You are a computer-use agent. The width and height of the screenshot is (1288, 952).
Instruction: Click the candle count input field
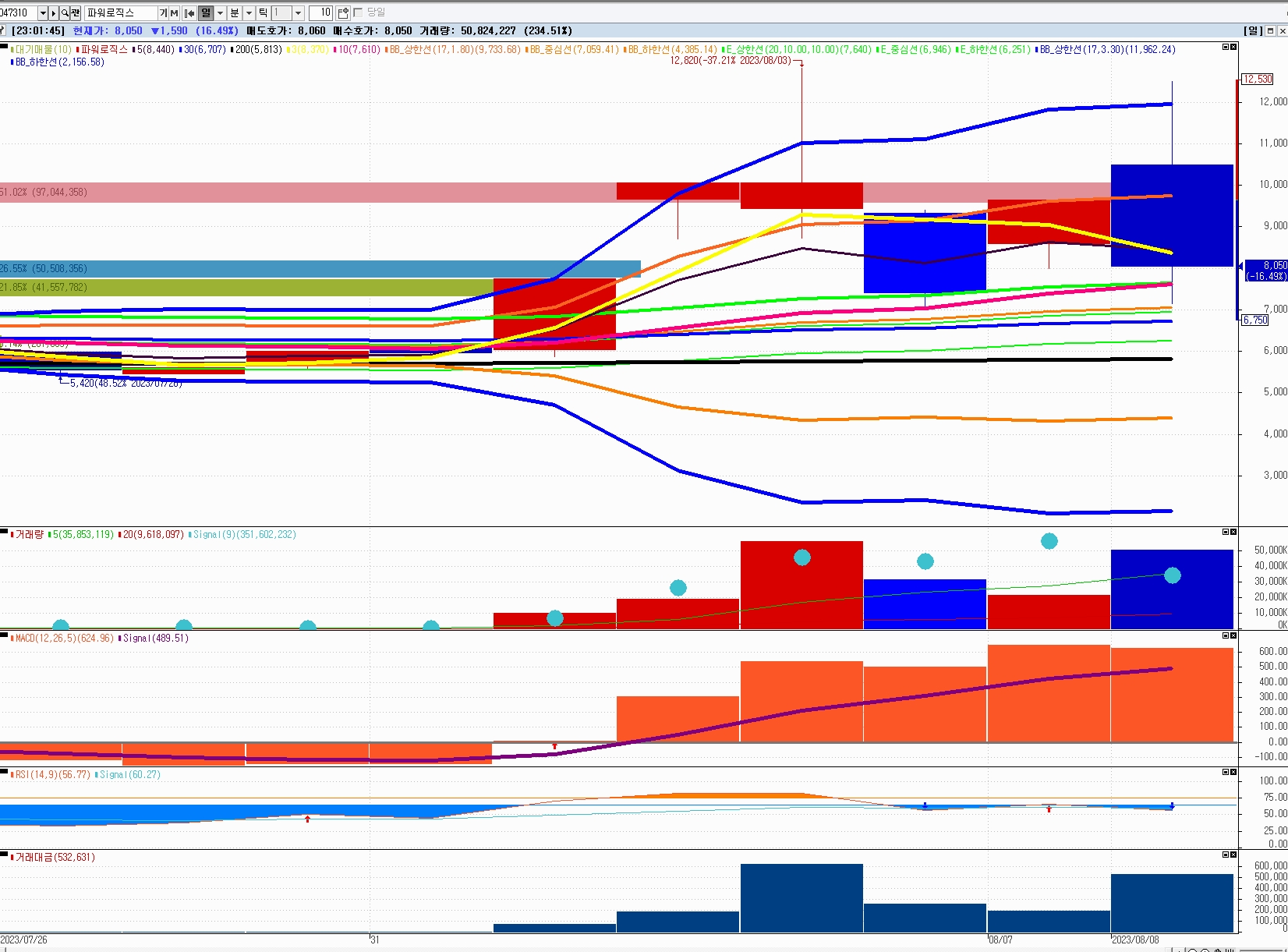pyautogui.click(x=321, y=12)
